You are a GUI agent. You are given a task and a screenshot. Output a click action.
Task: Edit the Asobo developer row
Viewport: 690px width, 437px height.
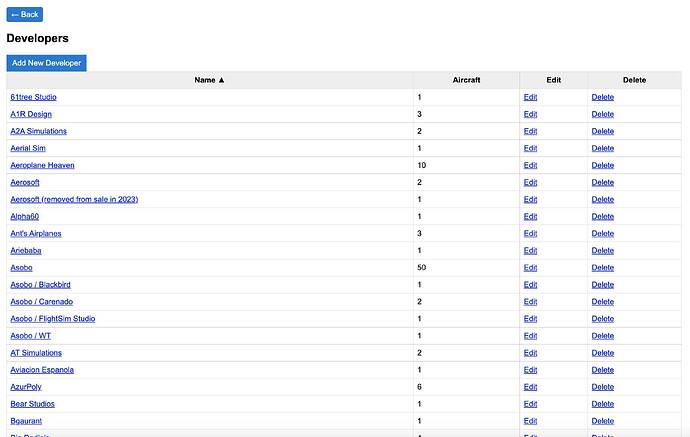pos(530,267)
